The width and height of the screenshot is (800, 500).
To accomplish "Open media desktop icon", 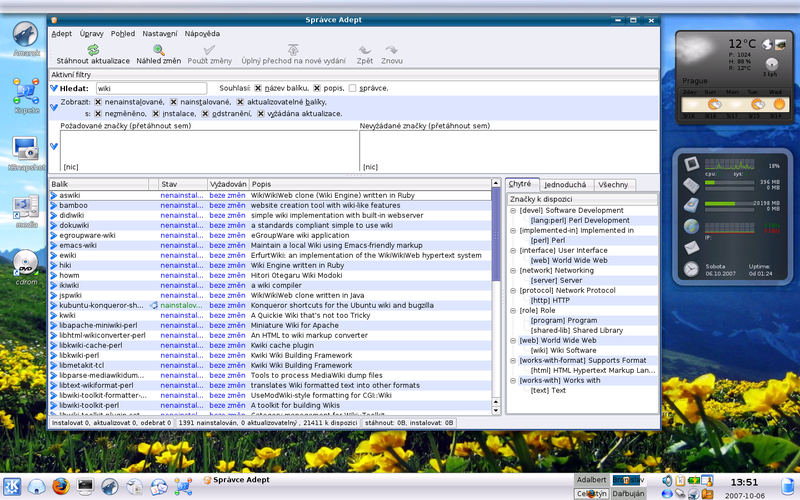I will click(x=26, y=207).
